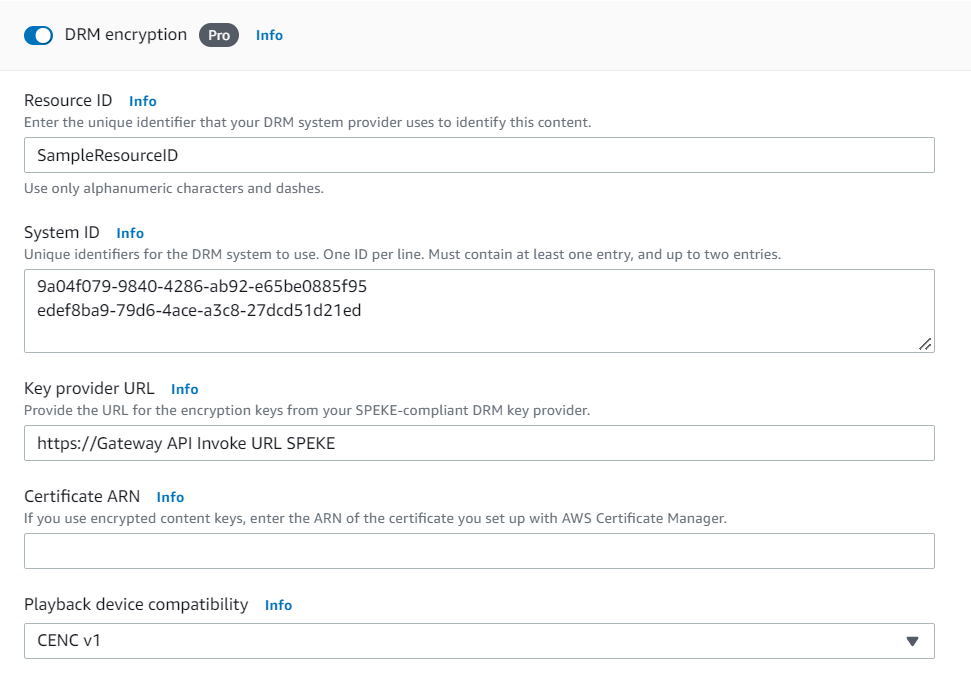Click the empty Certificate ARN field
The image size is (971, 679).
(479, 551)
